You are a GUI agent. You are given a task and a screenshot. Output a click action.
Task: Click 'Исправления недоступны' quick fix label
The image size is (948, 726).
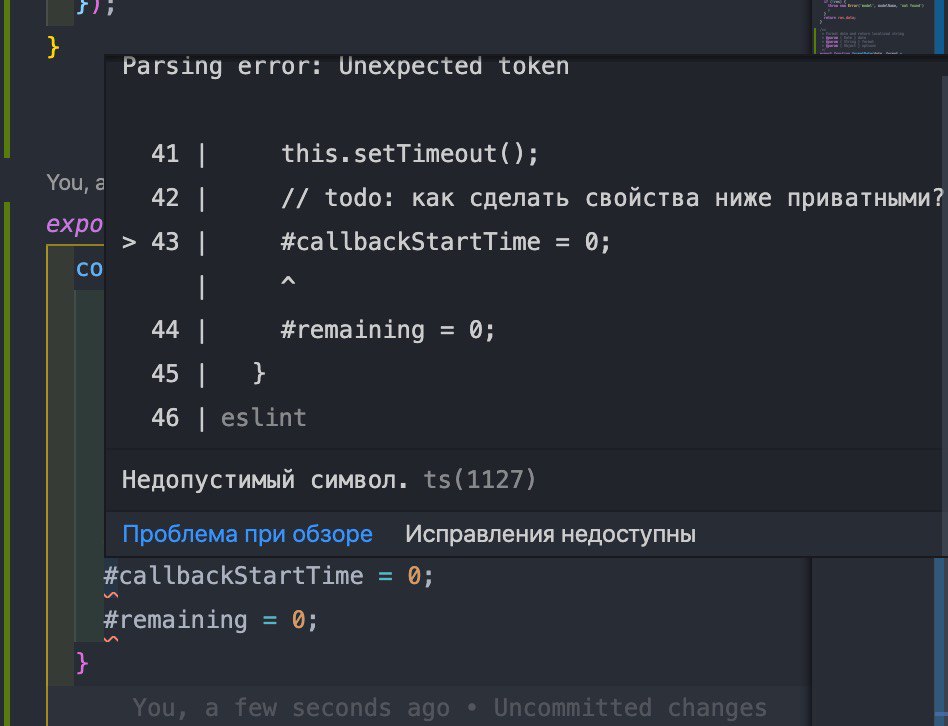tap(549, 534)
